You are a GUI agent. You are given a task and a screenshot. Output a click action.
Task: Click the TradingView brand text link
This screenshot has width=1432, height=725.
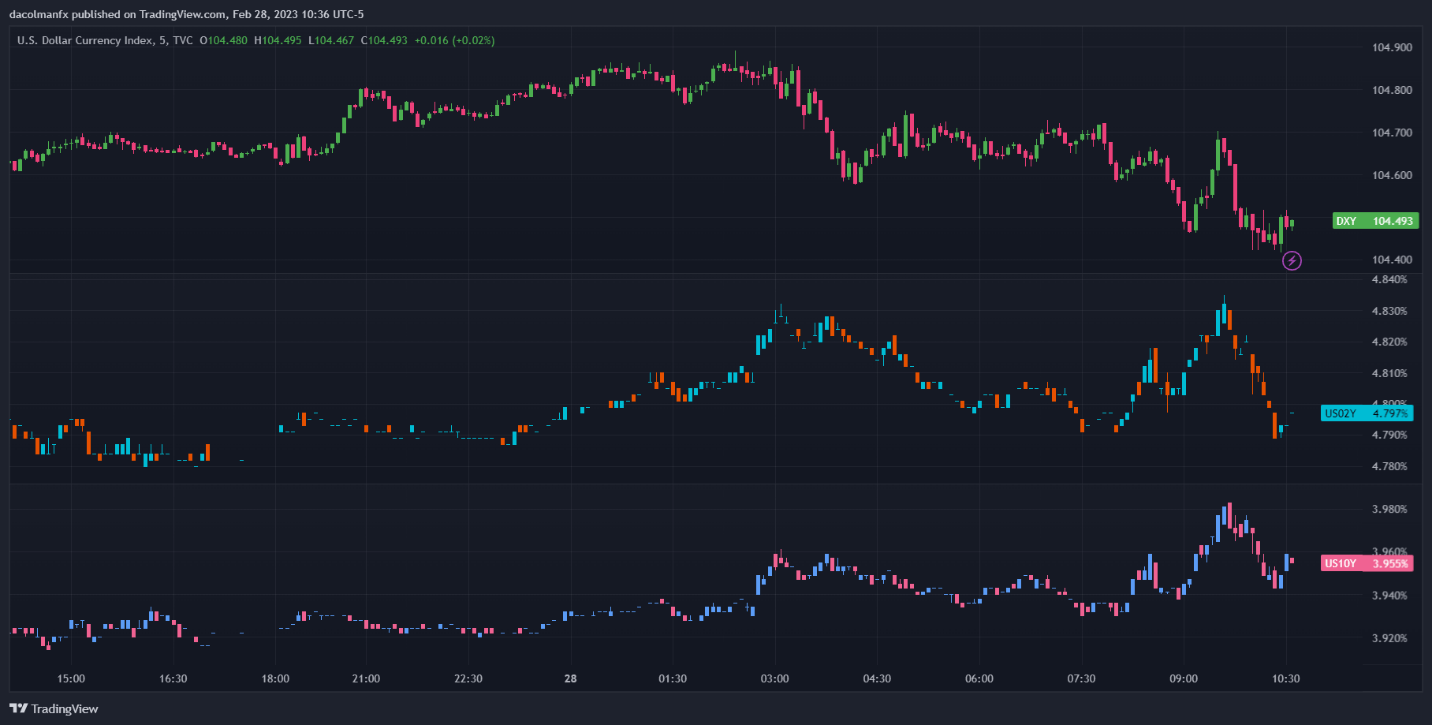point(65,709)
